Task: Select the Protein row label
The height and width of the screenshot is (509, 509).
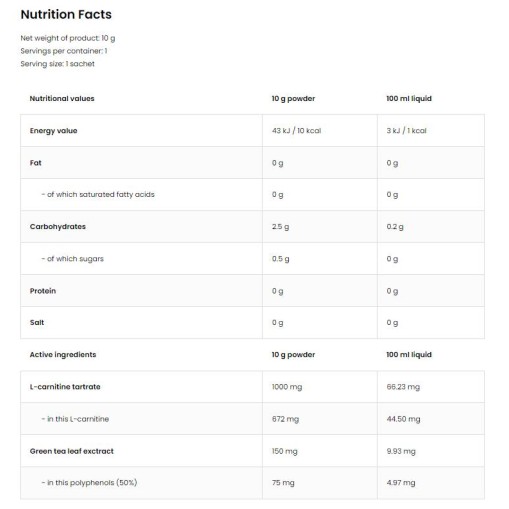Action: click(43, 291)
